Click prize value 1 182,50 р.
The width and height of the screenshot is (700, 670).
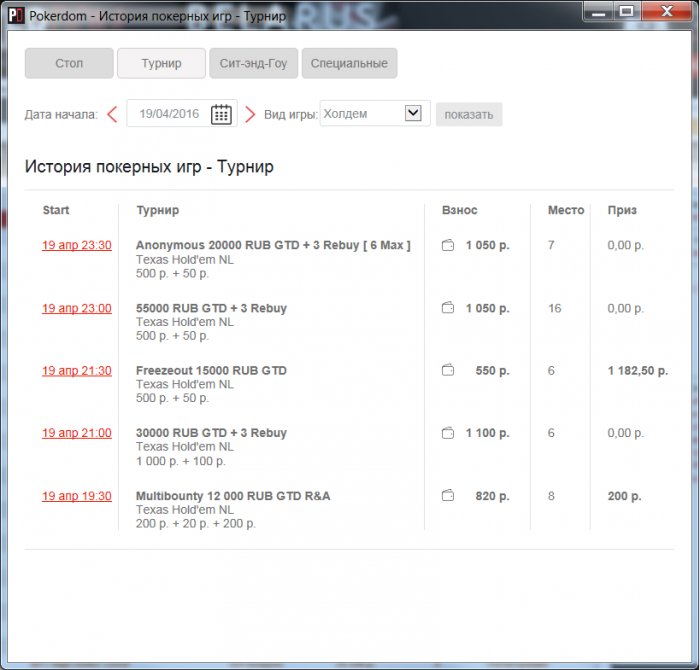click(638, 370)
